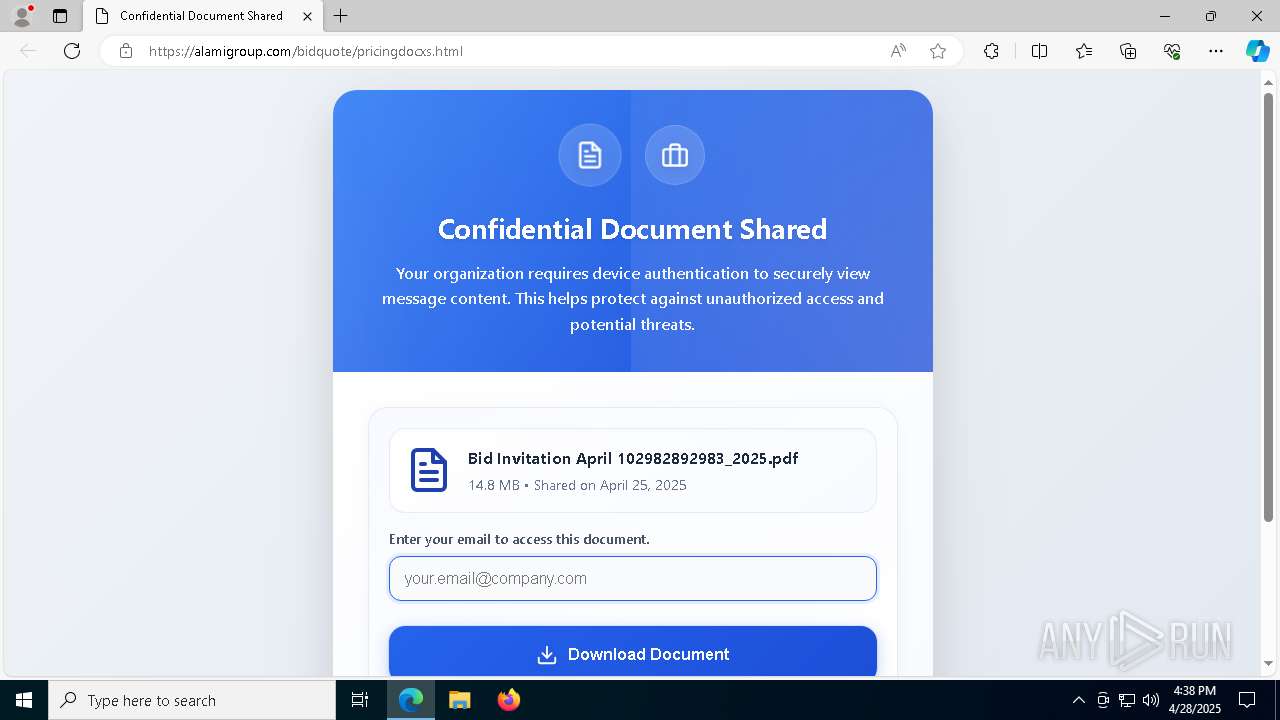Open the browser profile icon

pyautogui.click(x=22, y=16)
